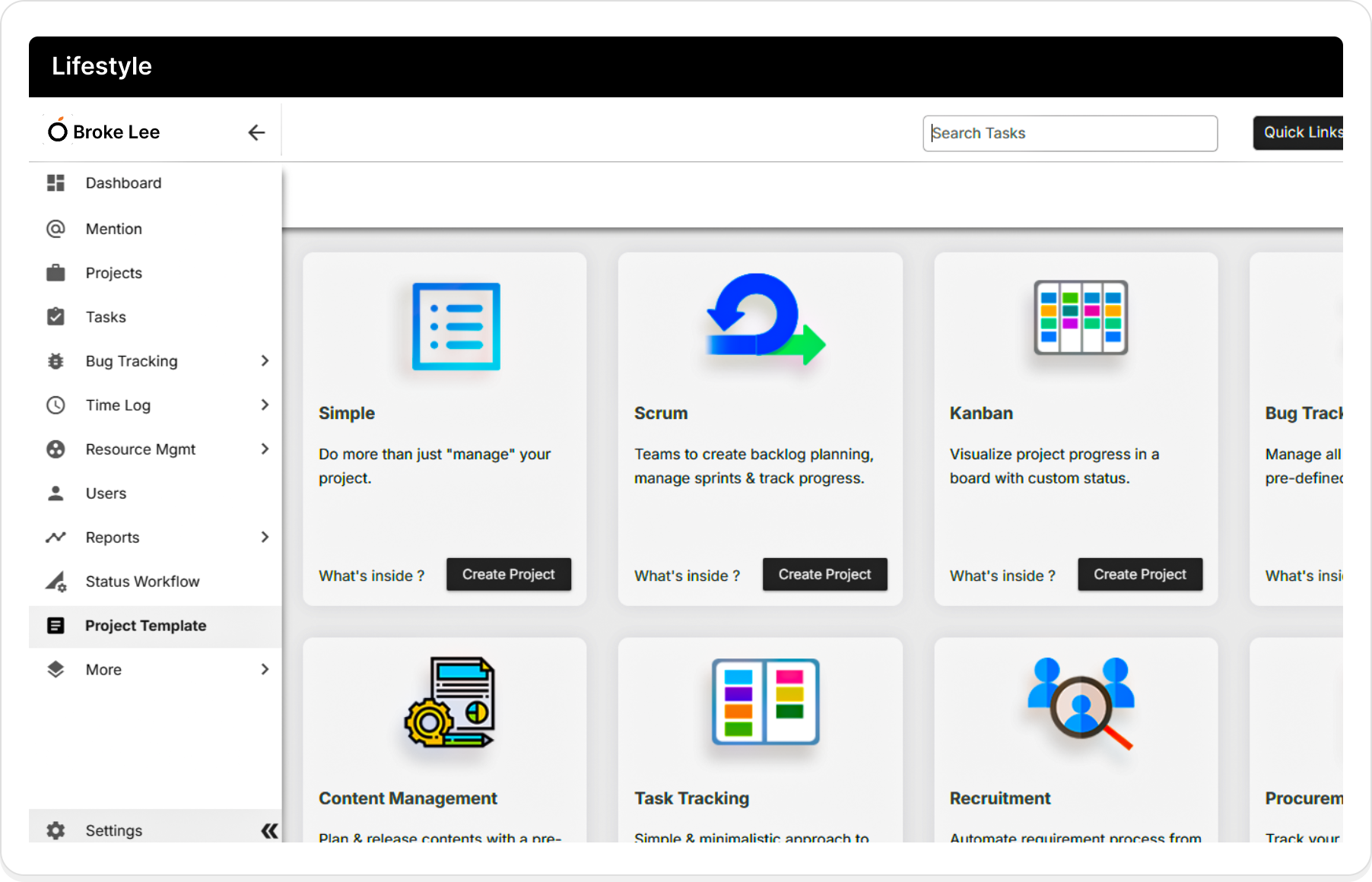Click the back arrow beside Broke Lee
Screen dimensions: 1372x882
point(256,132)
